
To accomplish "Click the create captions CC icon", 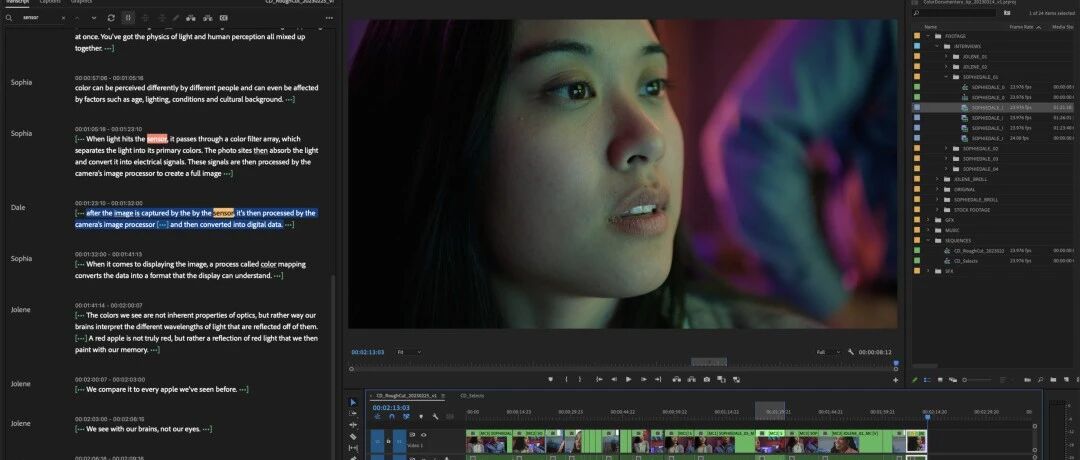I will tap(224, 18).
